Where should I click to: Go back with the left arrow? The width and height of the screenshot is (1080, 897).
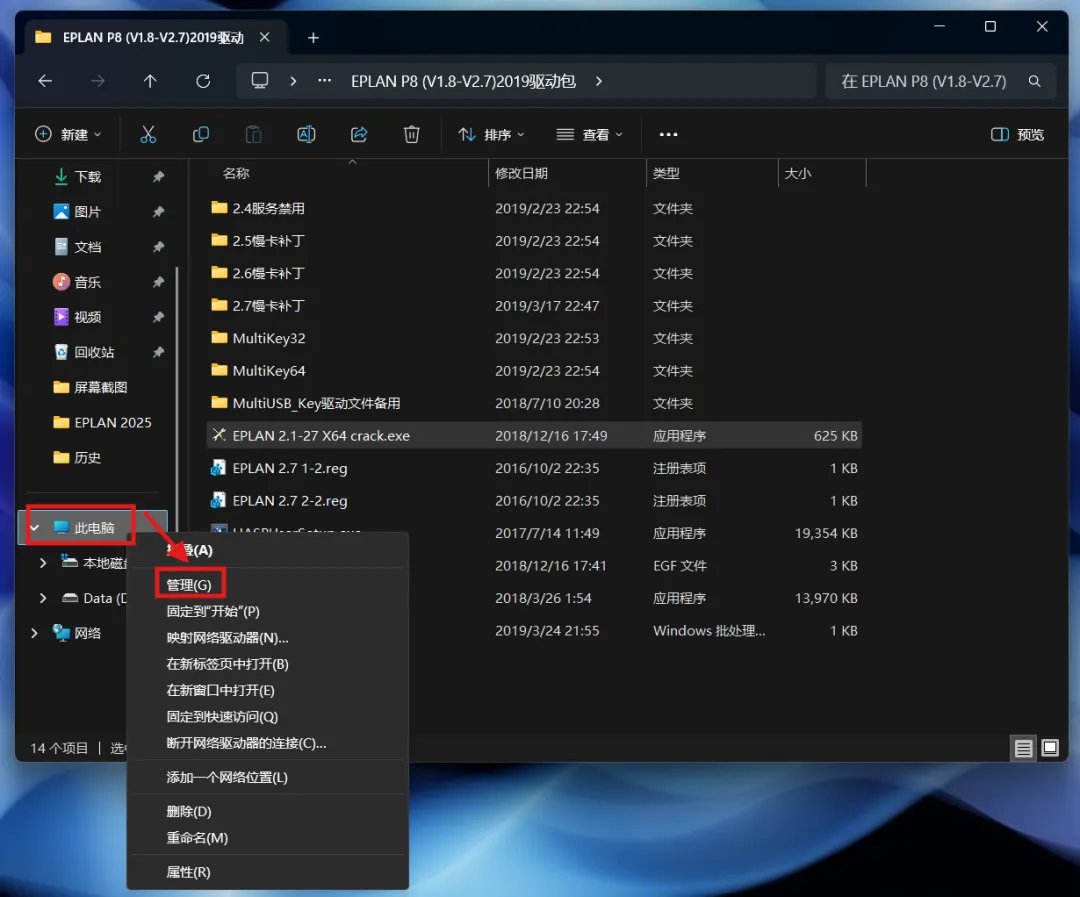coord(45,81)
